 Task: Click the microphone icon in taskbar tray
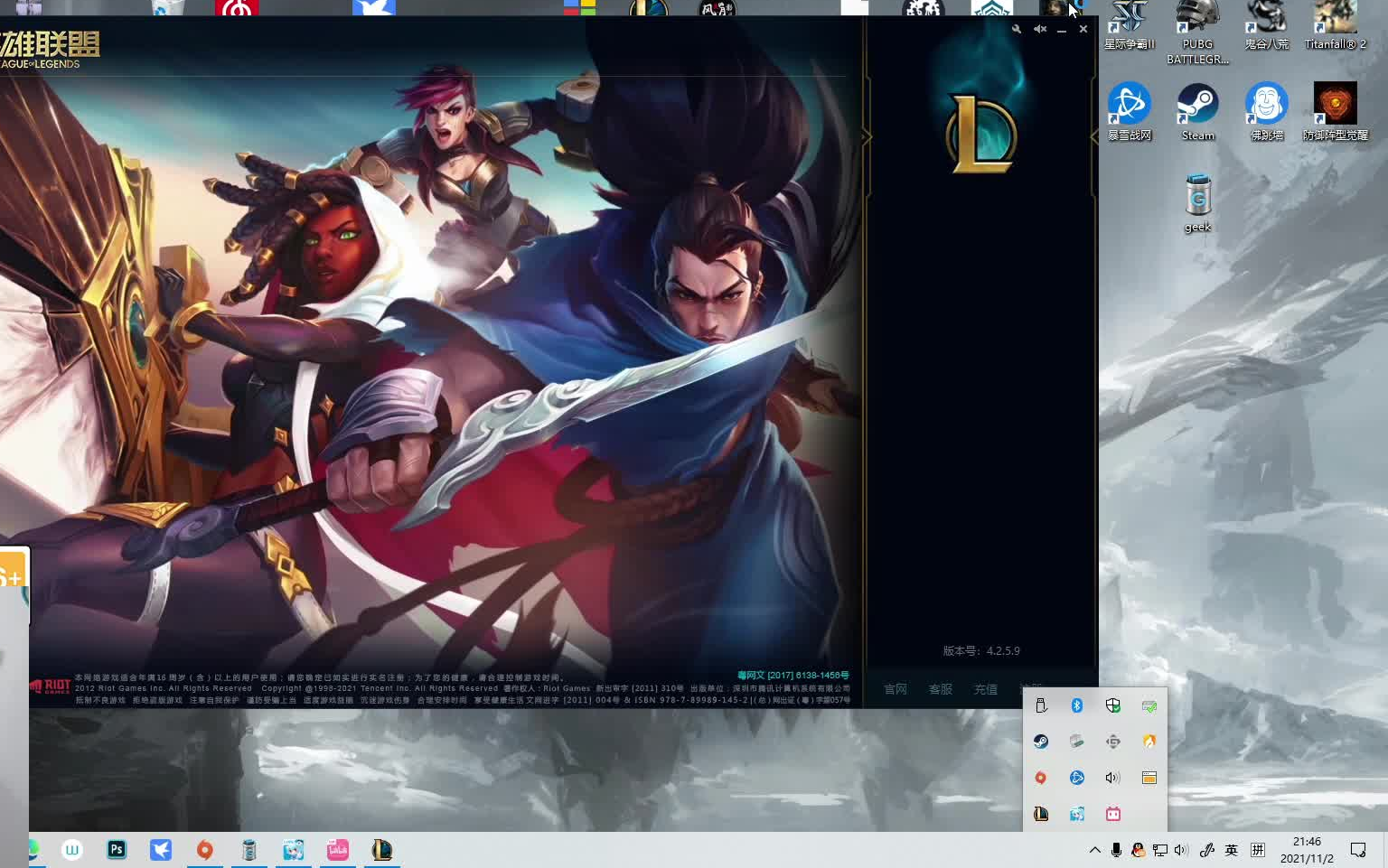(1117, 850)
